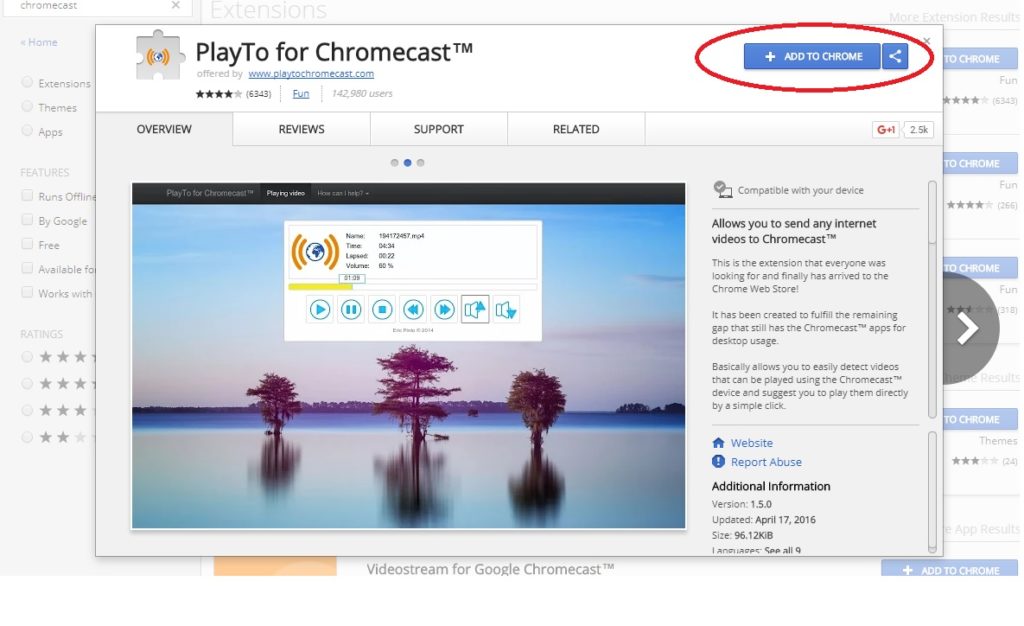Enable the Free checkbox
This screenshot has height=626, width=1024.
(x=27, y=244)
